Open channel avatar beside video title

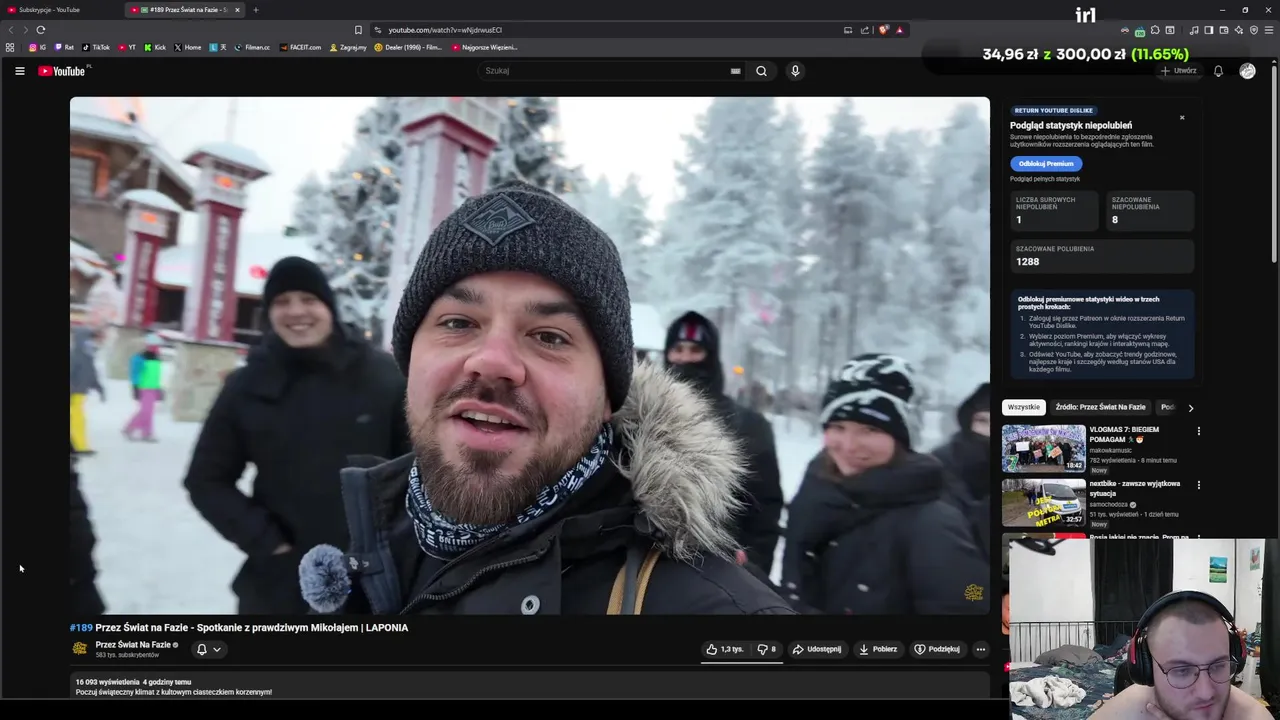pyautogui.click(x=80, y=649)
